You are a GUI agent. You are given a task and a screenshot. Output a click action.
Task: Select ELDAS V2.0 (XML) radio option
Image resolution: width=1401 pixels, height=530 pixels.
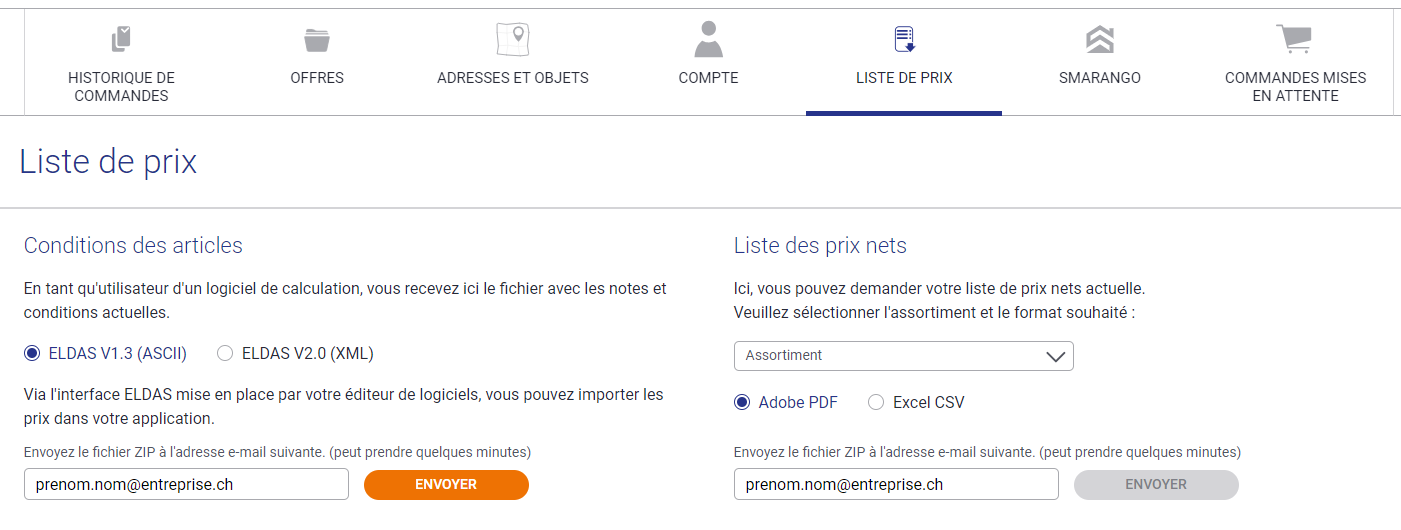click(x=225, y=353)
